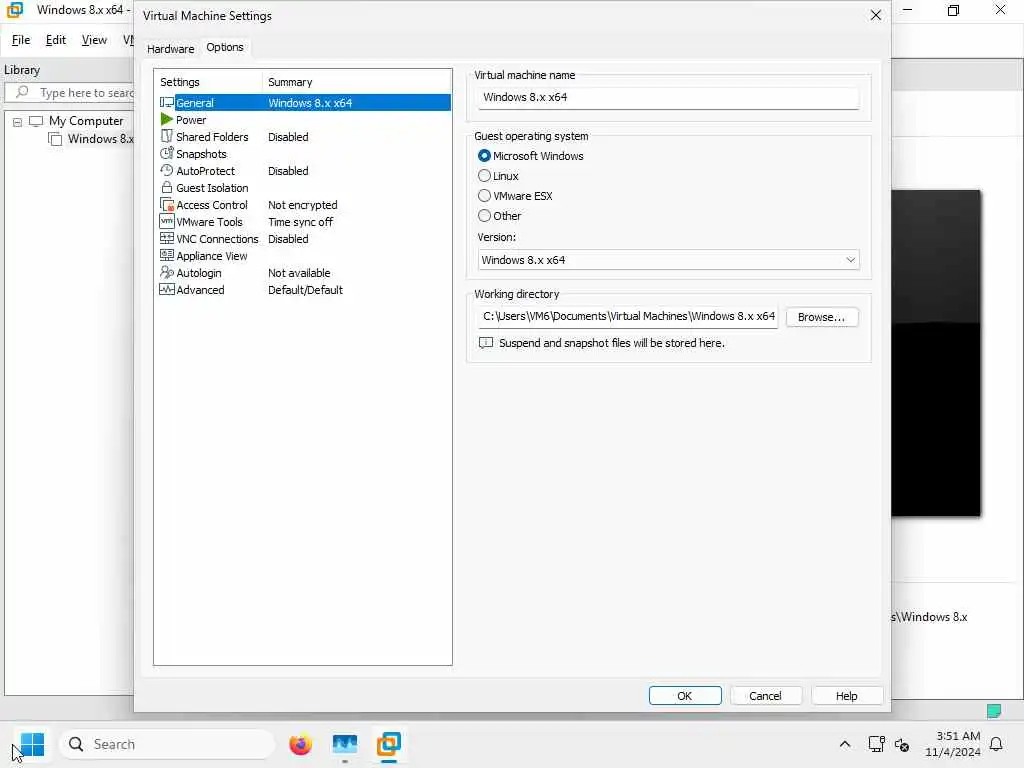Select Guest Isolation in settings list
The image size is (1024, 768).
[302, 188]
